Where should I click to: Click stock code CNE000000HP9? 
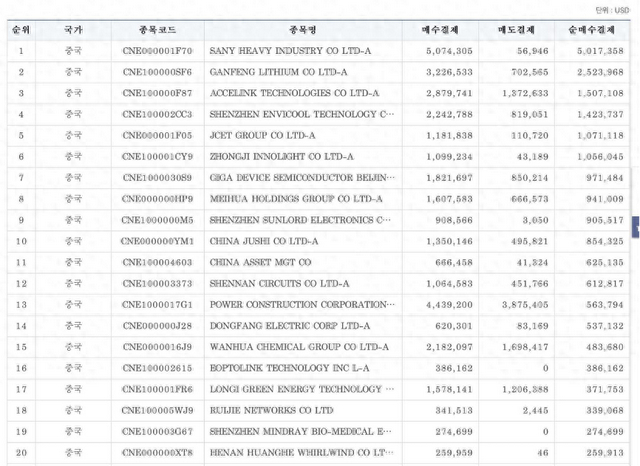pos(158,199)
